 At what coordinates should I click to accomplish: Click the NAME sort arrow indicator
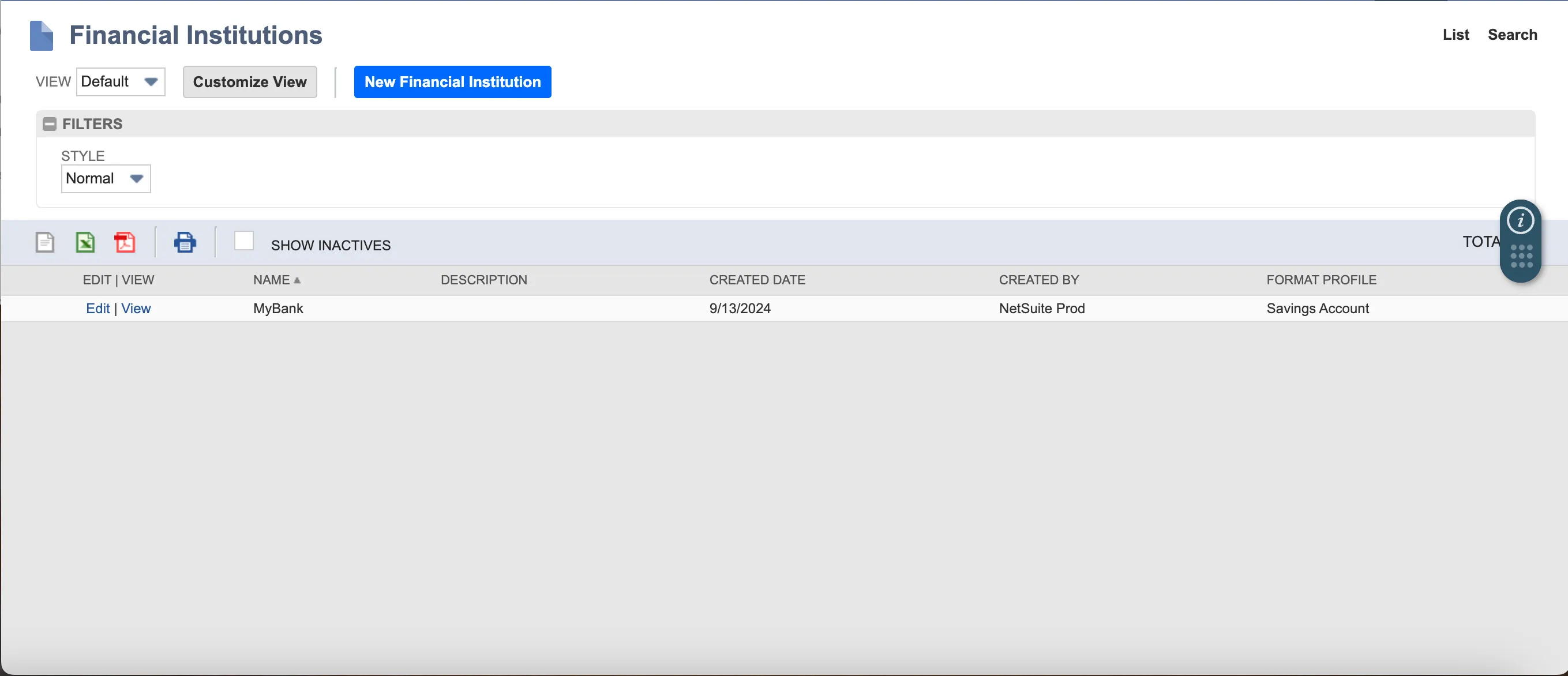[297, 280]
